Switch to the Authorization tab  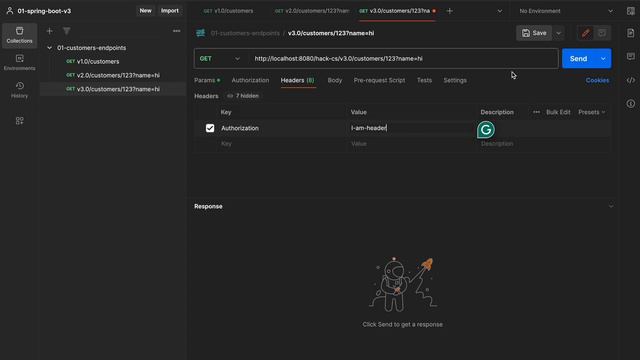click(x=250, y=80)
